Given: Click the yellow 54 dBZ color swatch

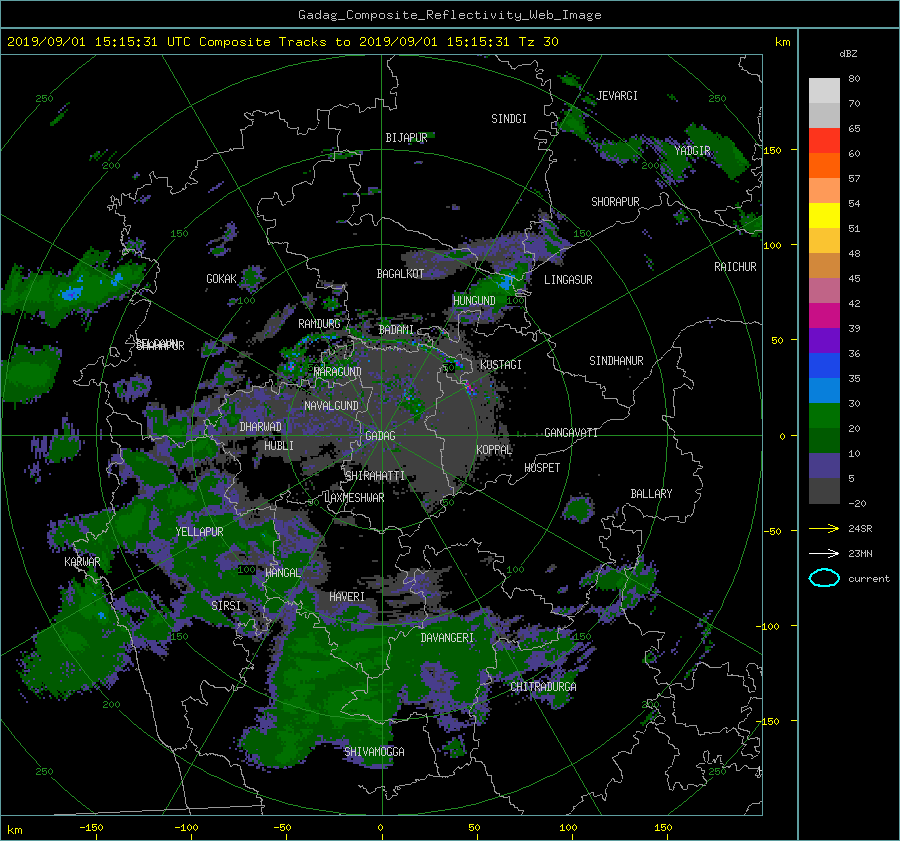Looking at the screenshot, I should (824, 216).
